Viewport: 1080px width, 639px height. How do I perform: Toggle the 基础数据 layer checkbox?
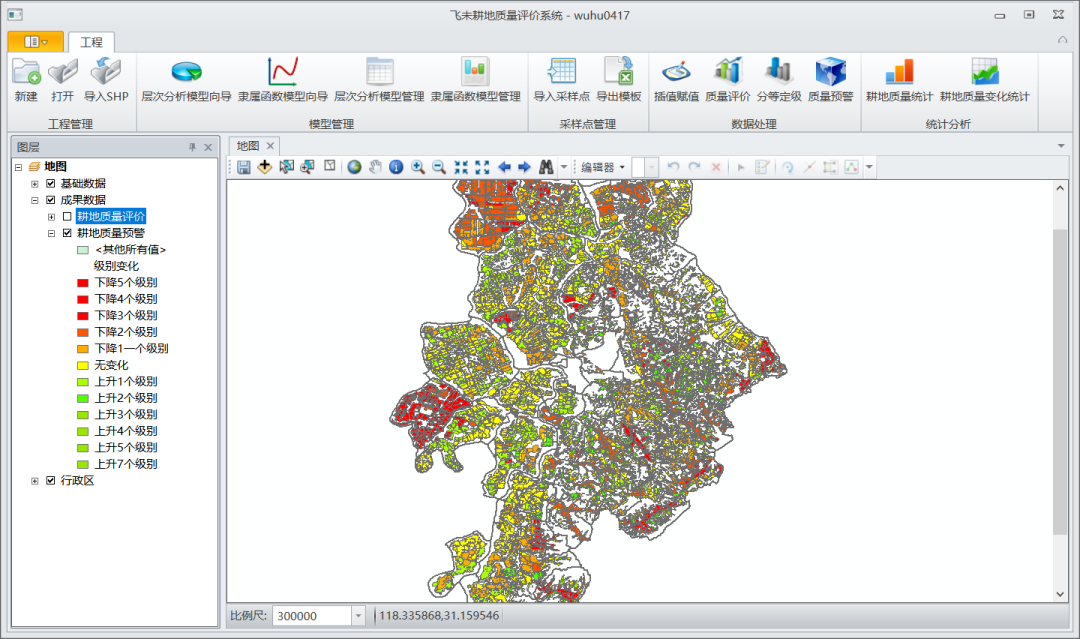click(x=50, y=183)
